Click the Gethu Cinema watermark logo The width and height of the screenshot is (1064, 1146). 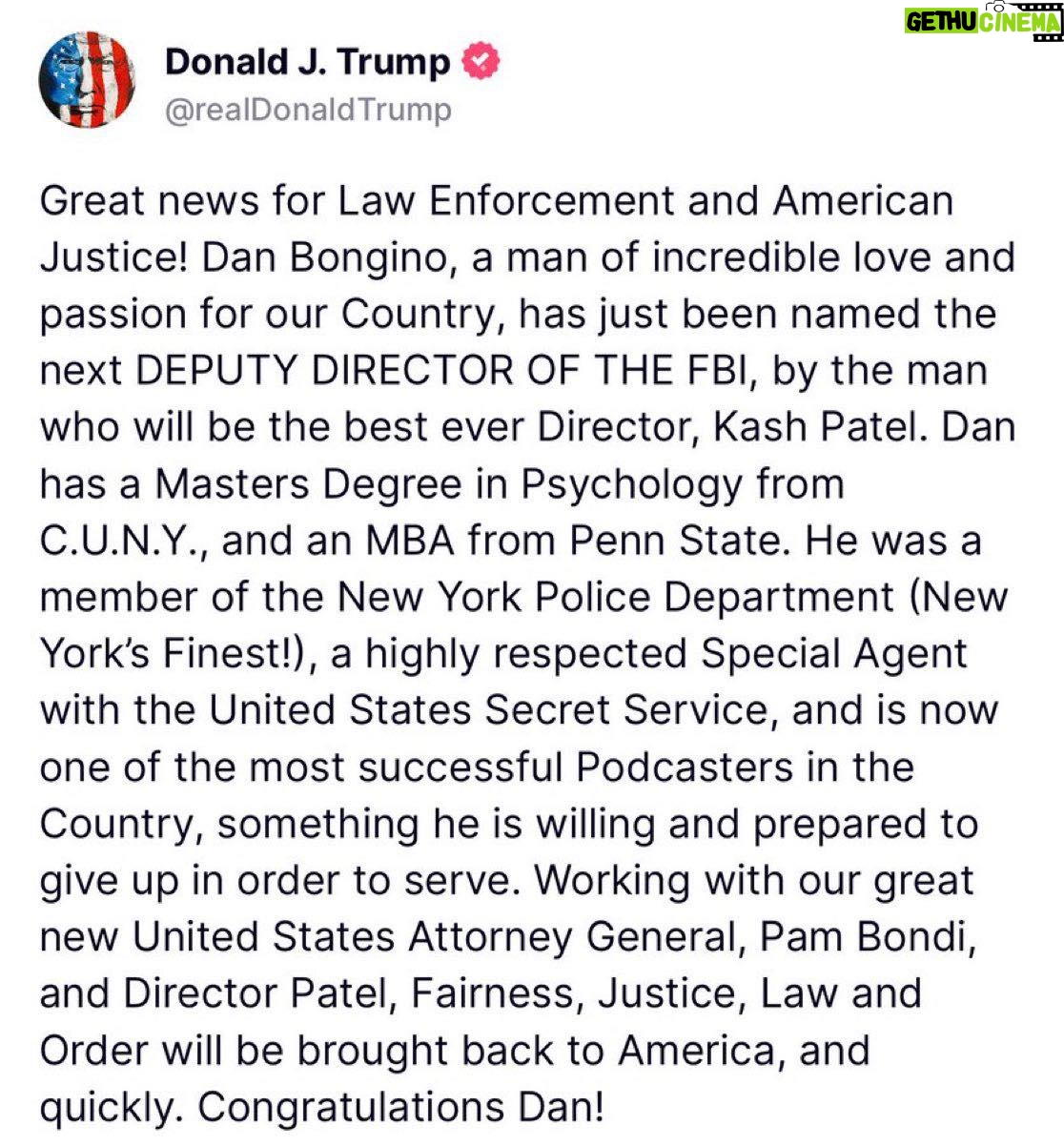(983, 22)
